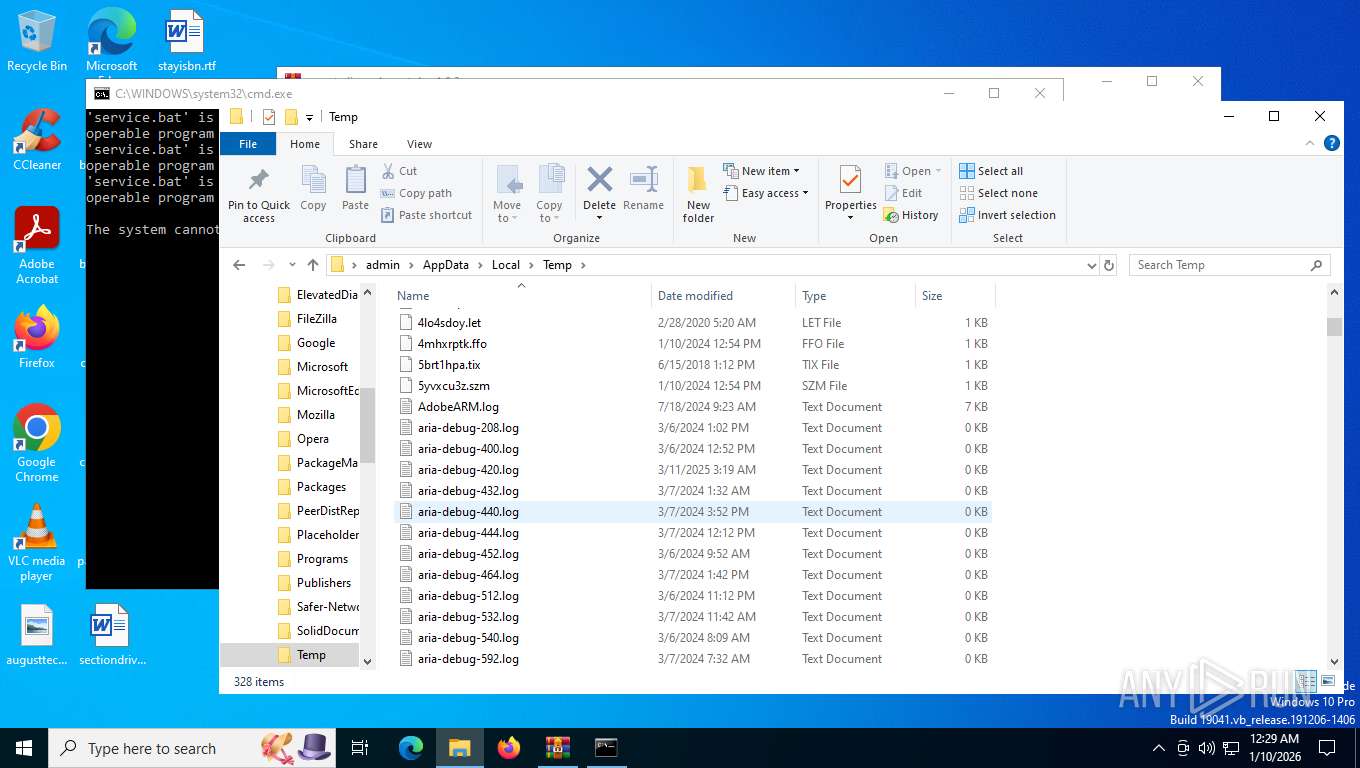Switch to the View ribbon tab

pos(419,144)
